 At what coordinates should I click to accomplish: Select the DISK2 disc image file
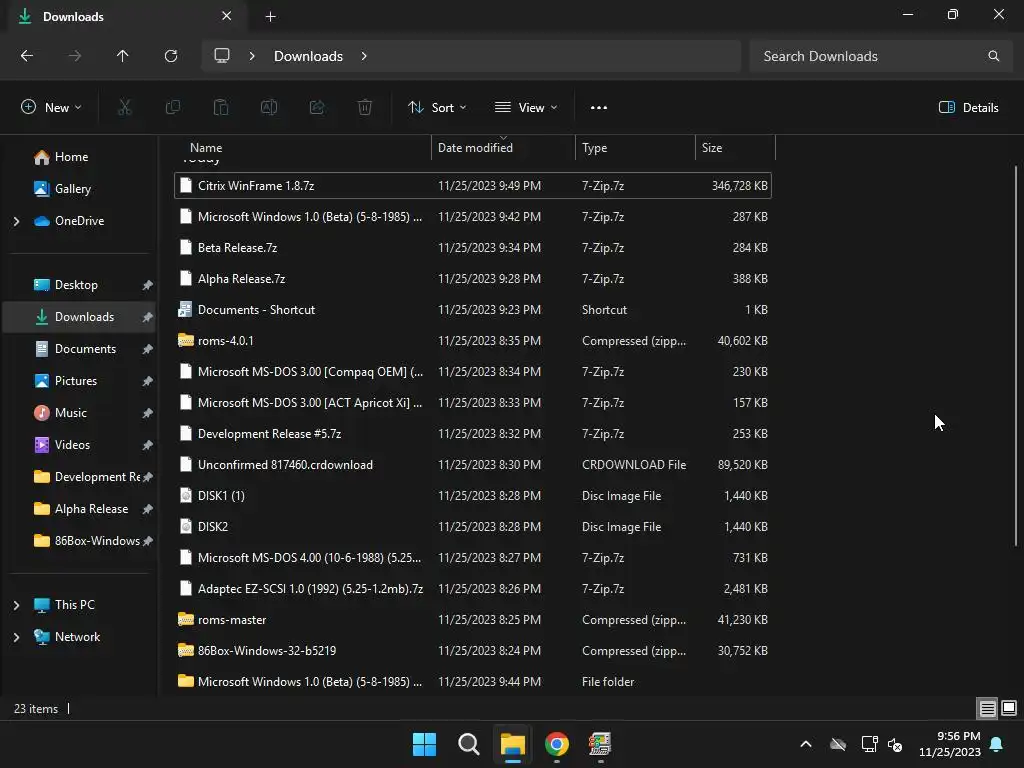tap(473, 526)
